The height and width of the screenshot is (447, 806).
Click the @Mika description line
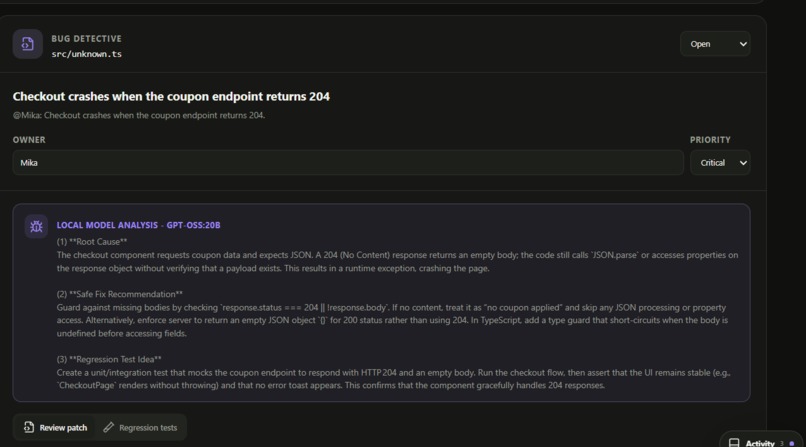139,116
